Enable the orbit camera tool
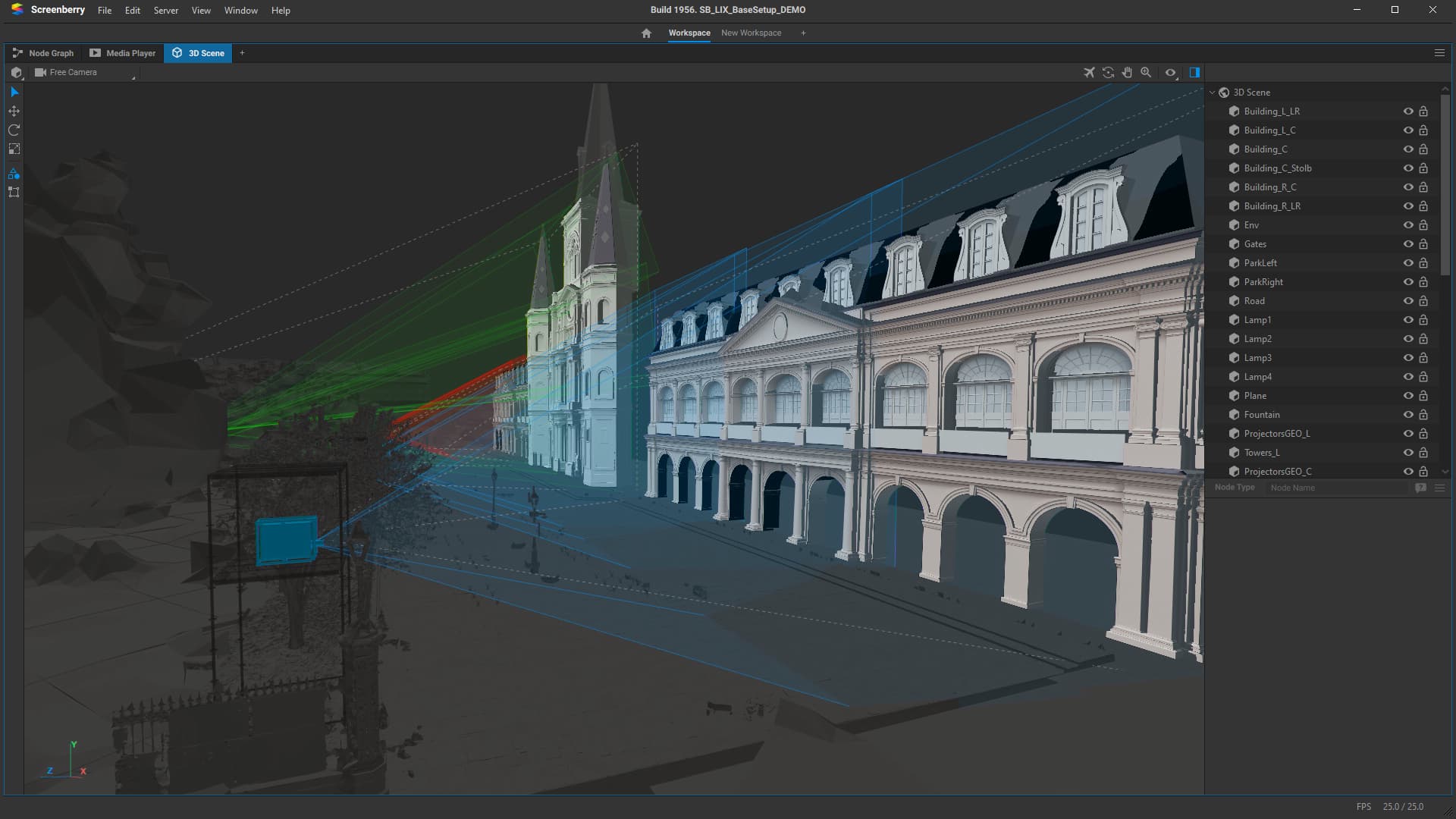Viewport: 1456px width, 819px height. click(1108, 73)
